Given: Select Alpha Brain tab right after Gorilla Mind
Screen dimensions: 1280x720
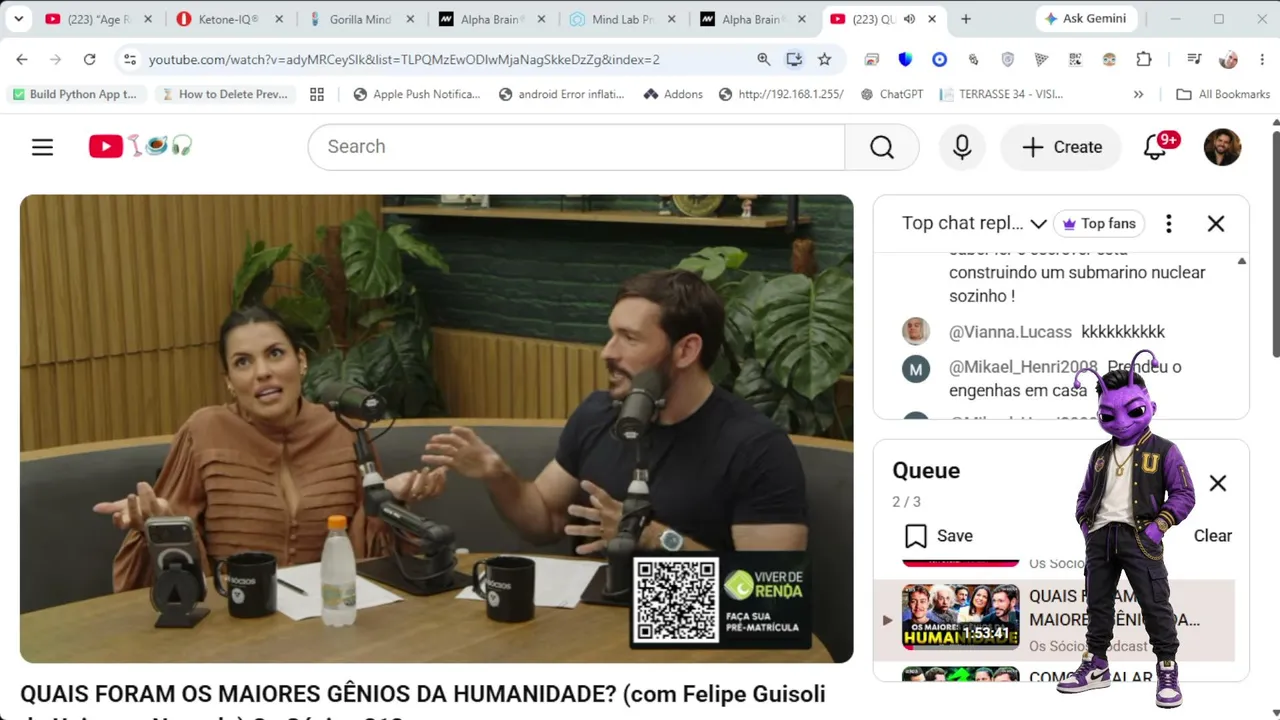Looking at the screenshot, I should tap(491, 19).
